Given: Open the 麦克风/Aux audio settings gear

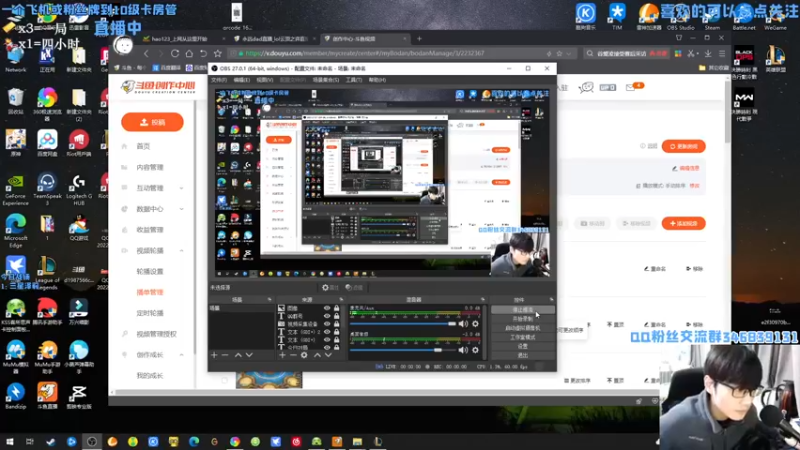Looking at the screenshot, I should coord(476,324).
